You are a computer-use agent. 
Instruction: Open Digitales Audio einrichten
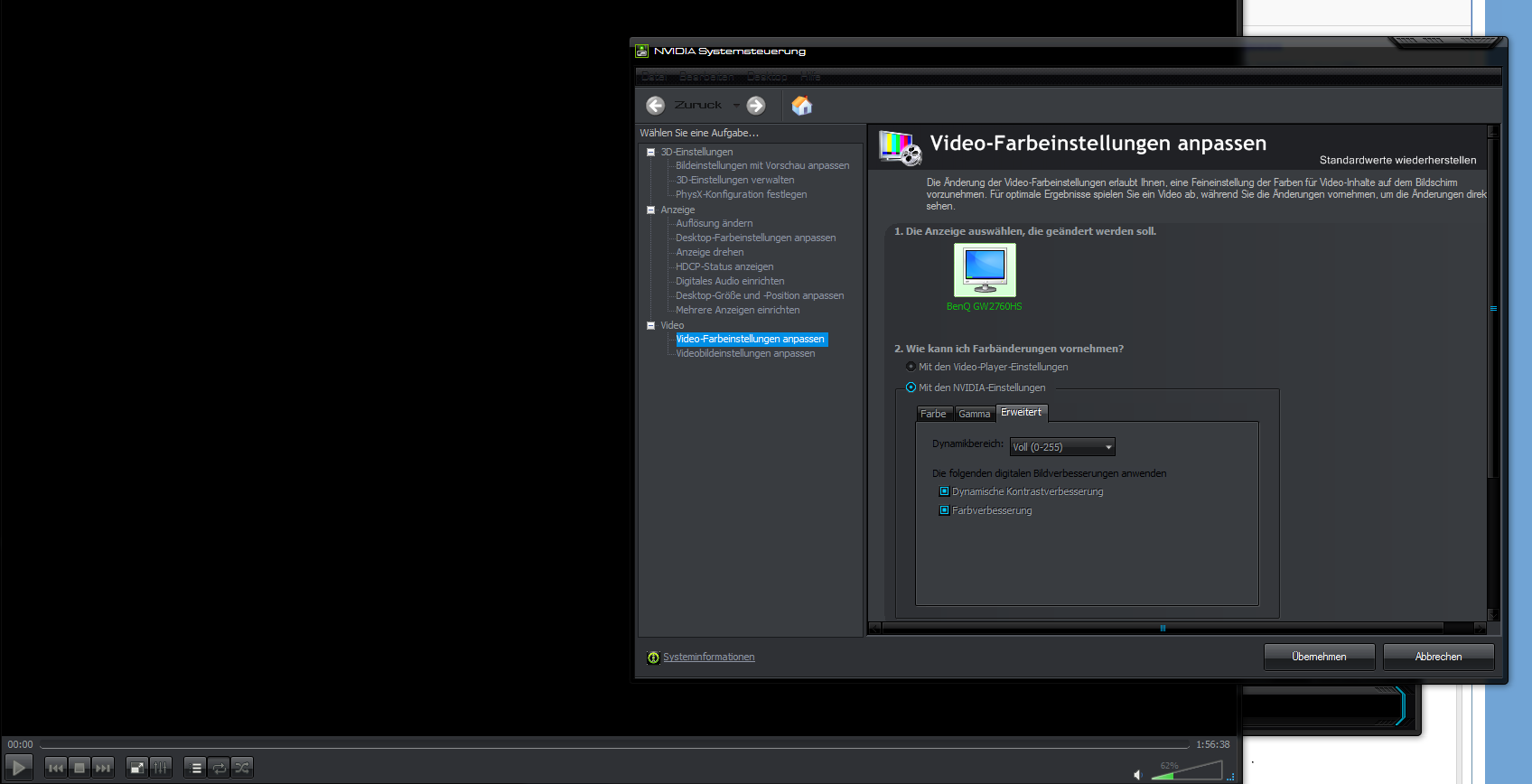[730, 281]
